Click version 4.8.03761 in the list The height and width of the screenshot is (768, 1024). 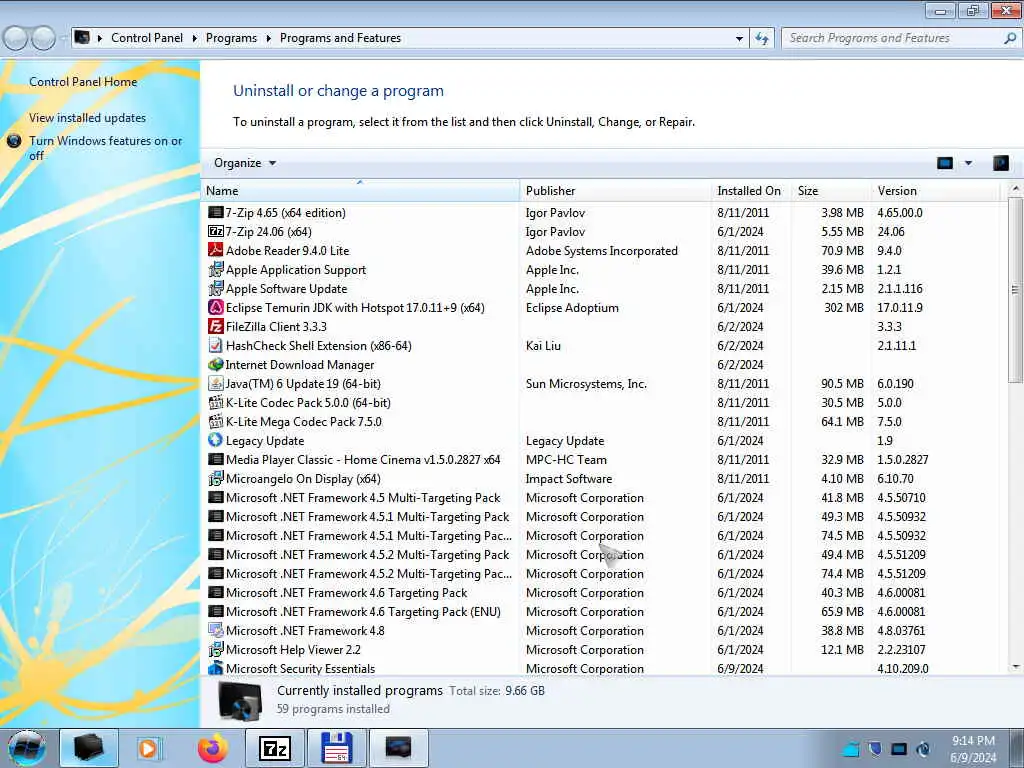(x=902, y=631)
